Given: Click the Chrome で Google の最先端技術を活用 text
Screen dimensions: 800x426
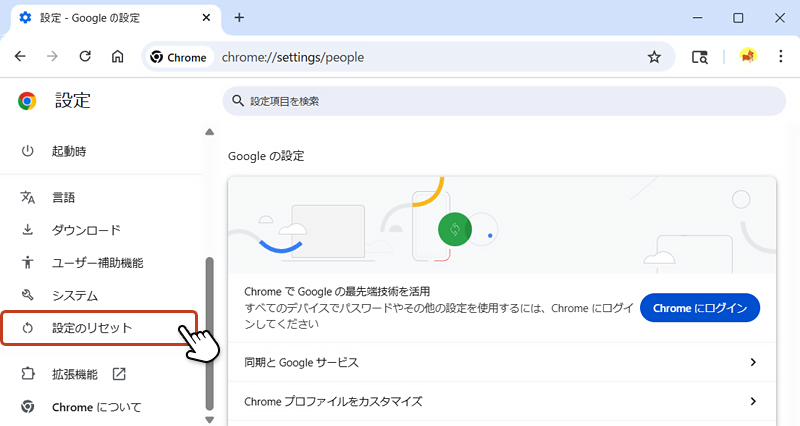Looking at the screenshot, I should click(337, 292).
